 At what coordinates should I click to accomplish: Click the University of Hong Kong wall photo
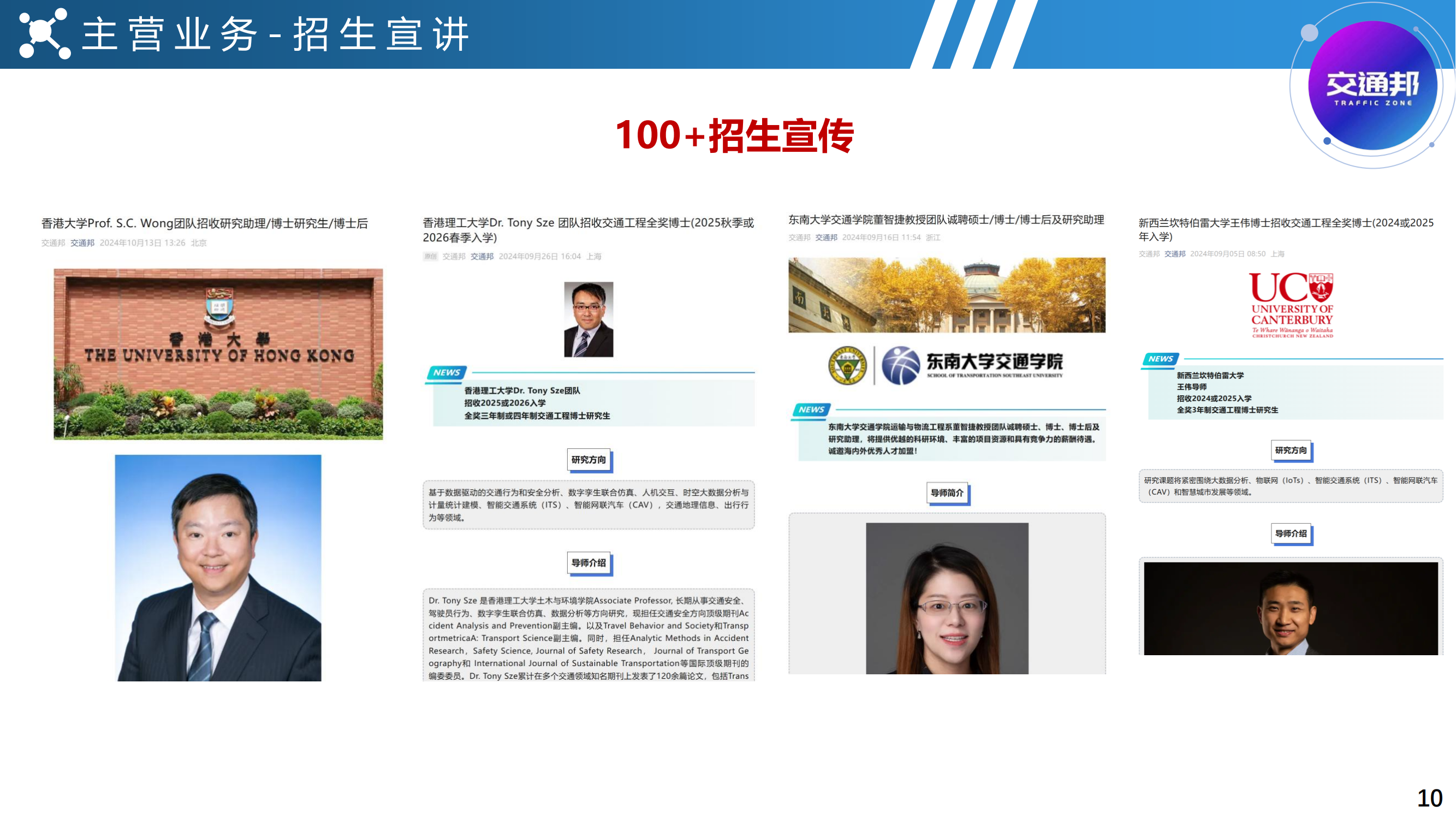pos(218,354)
